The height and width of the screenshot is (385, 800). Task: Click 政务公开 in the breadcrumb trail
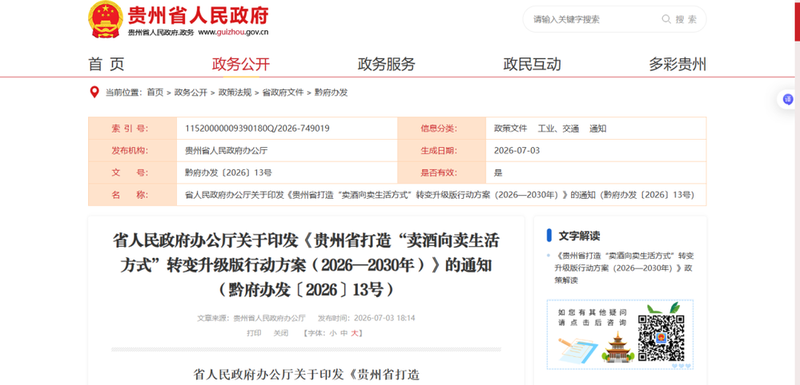point(191,92)
